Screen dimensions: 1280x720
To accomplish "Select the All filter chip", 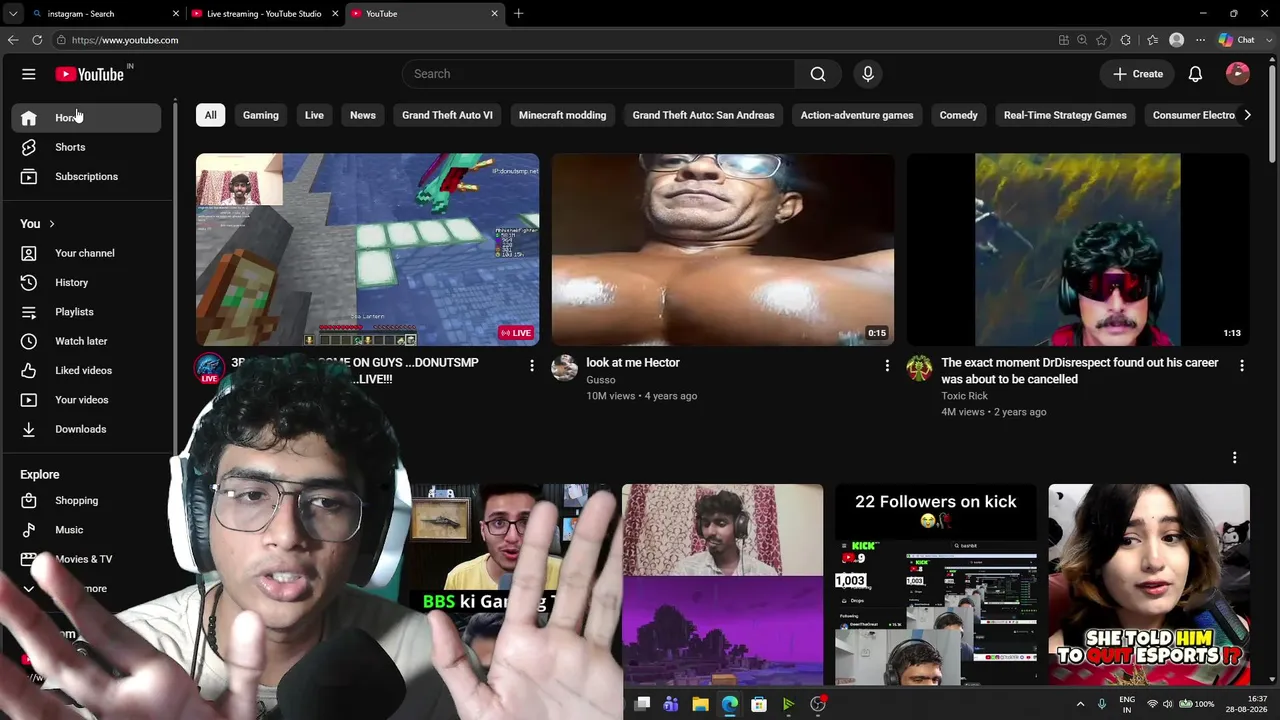I will point(210,115).
